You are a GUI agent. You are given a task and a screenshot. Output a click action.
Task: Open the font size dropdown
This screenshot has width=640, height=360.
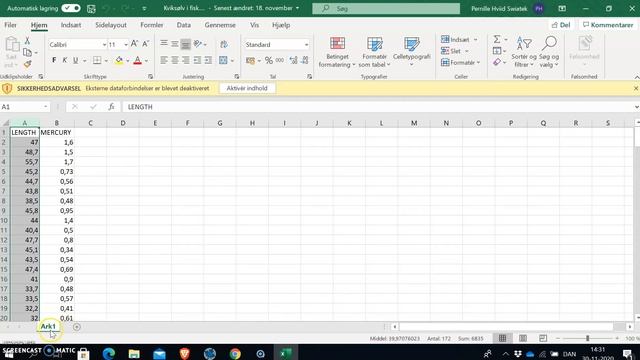pyautogui.click(x=126, y=44)
